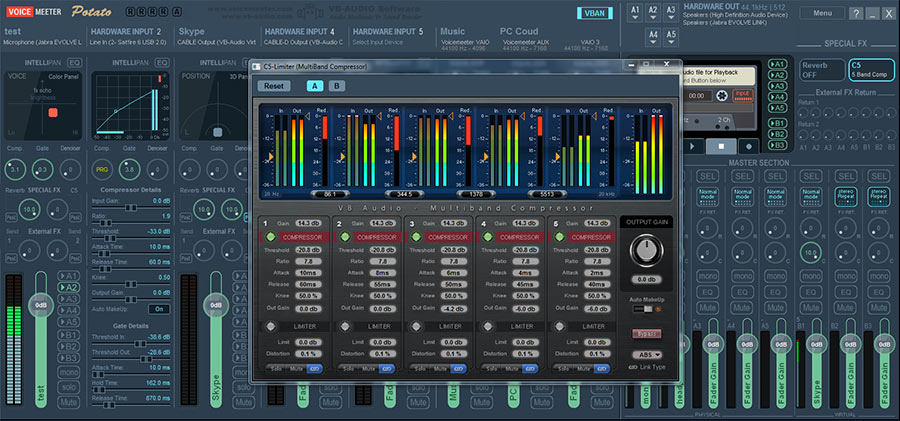Toggle the band 2 compressor green LED
Image resolution: width=900 pixels, height=421 pixels.
345,237
